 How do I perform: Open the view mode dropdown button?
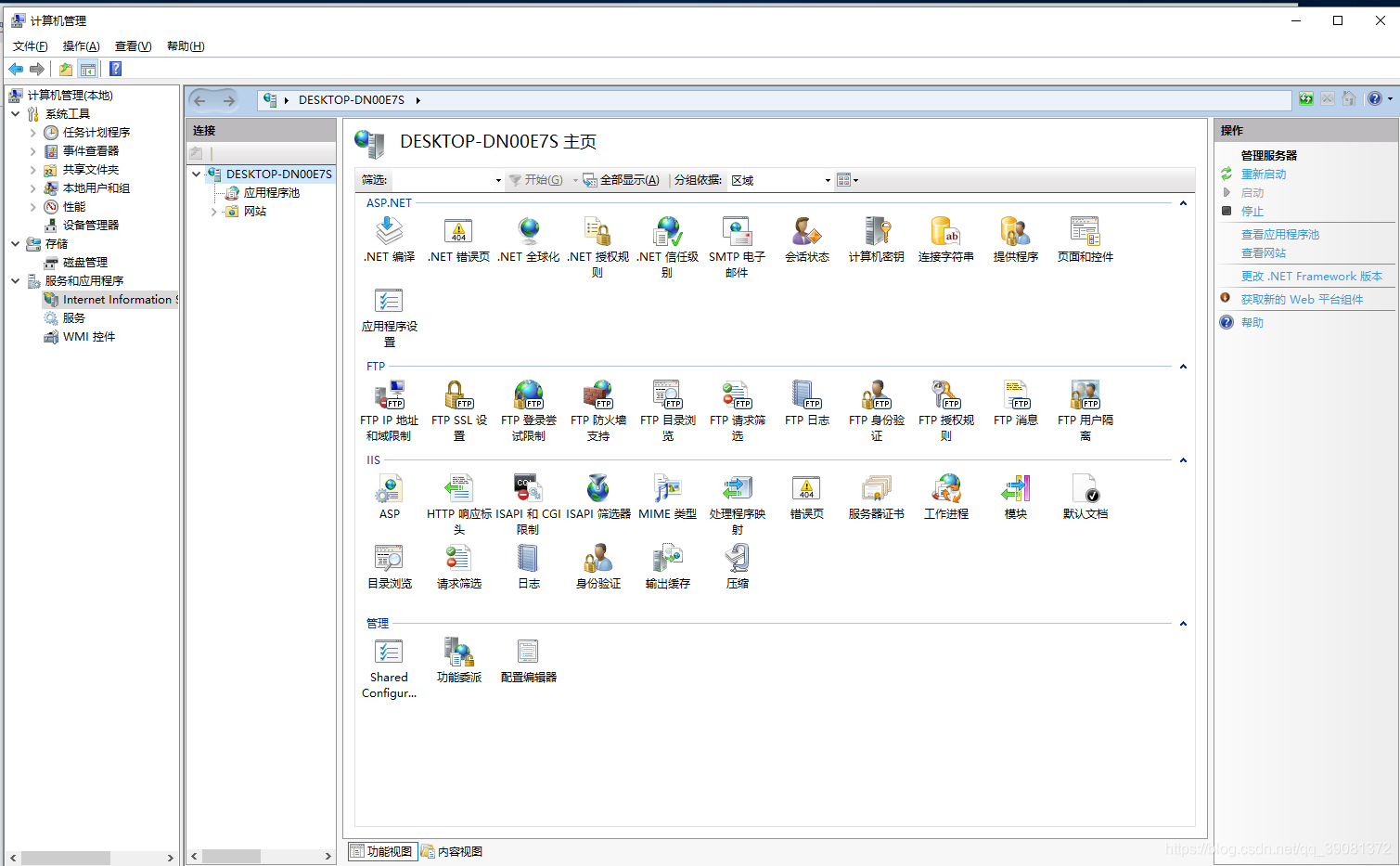847,180
